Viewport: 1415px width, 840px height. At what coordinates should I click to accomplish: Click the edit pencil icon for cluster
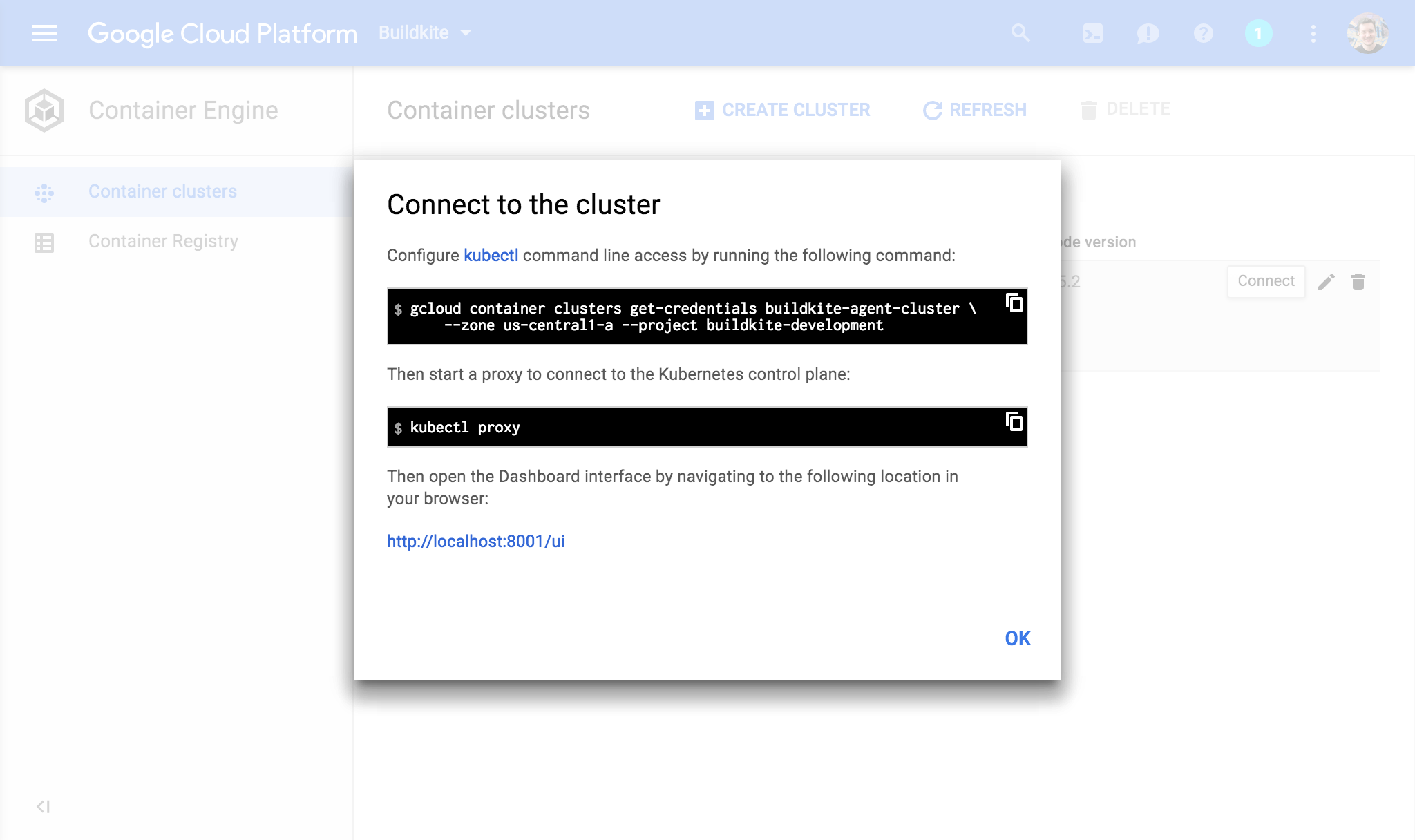click(x=1327, y=281)
